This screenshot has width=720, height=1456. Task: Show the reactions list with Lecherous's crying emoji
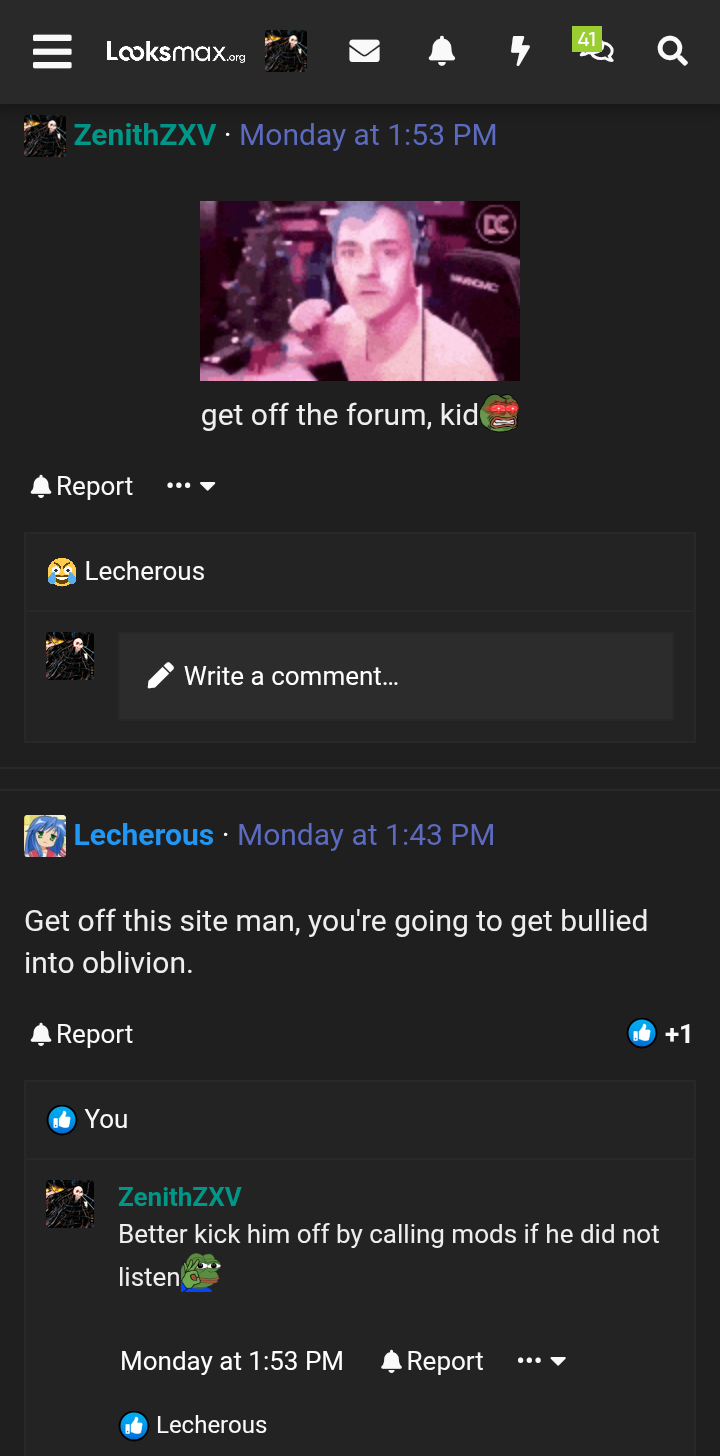tap(126, 571)
